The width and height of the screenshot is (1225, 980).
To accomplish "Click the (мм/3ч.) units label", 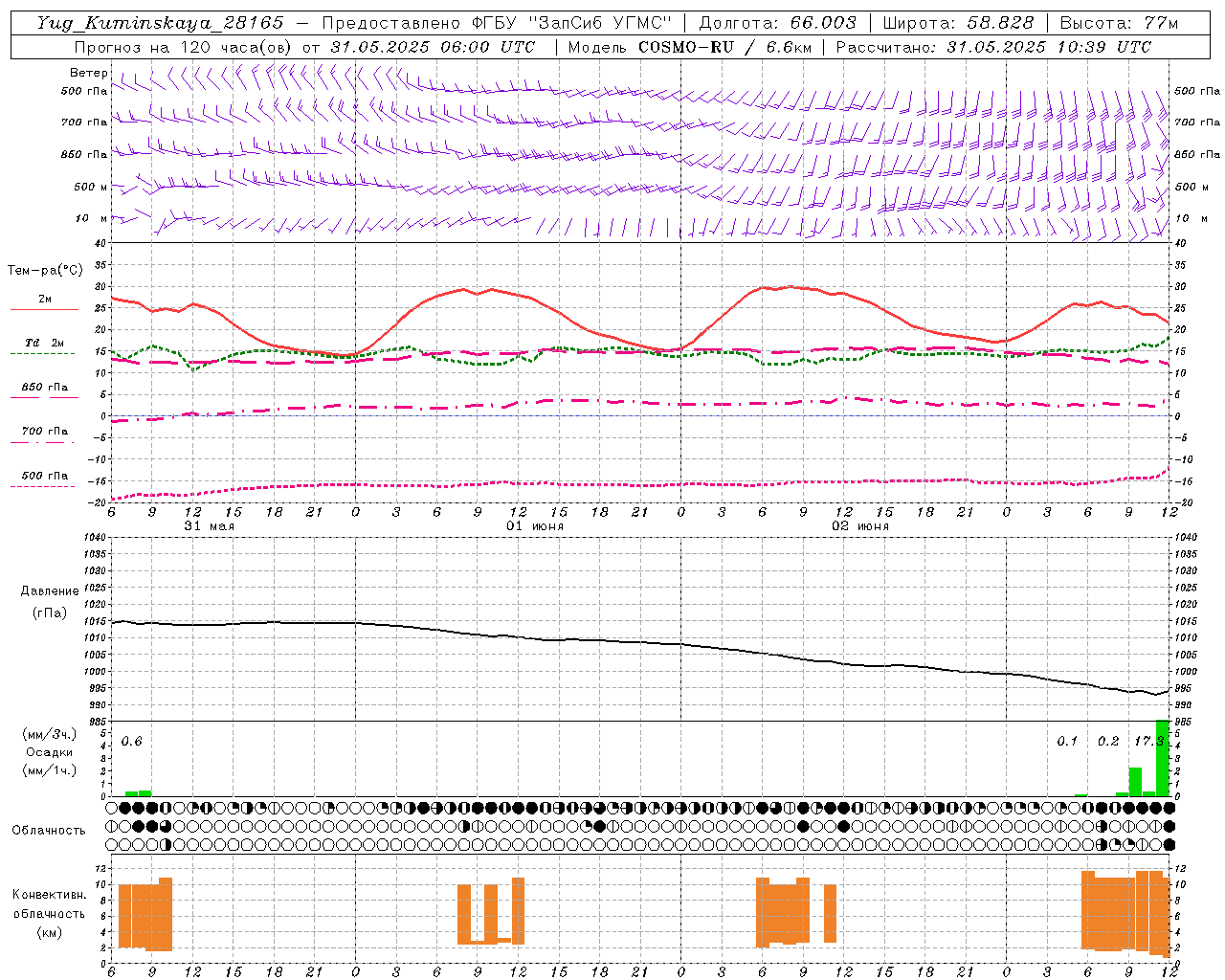I will (49, 734).
